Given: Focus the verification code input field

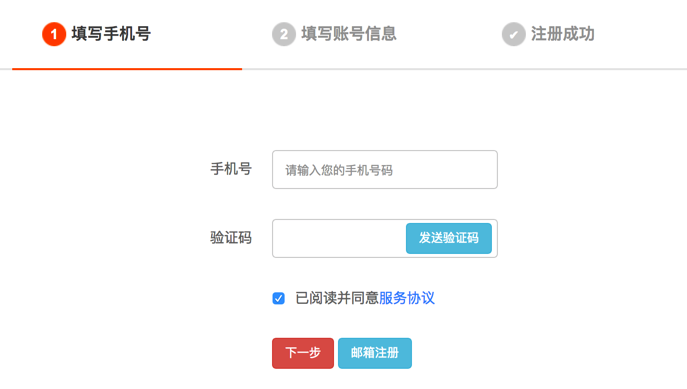Looking at the screenshot, I should (x=339, y=238).
